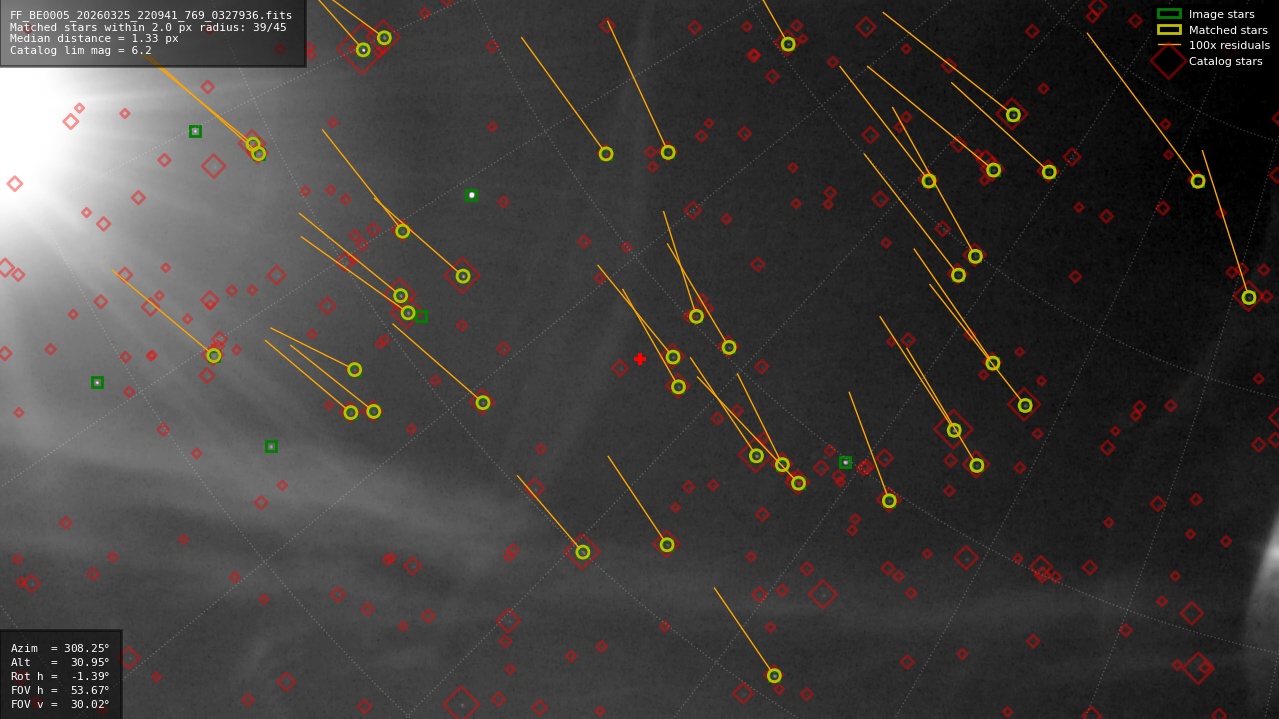Click the 'Rot h = -1.39°' readout
1279x719 pixels.
[x=60, y=676]
